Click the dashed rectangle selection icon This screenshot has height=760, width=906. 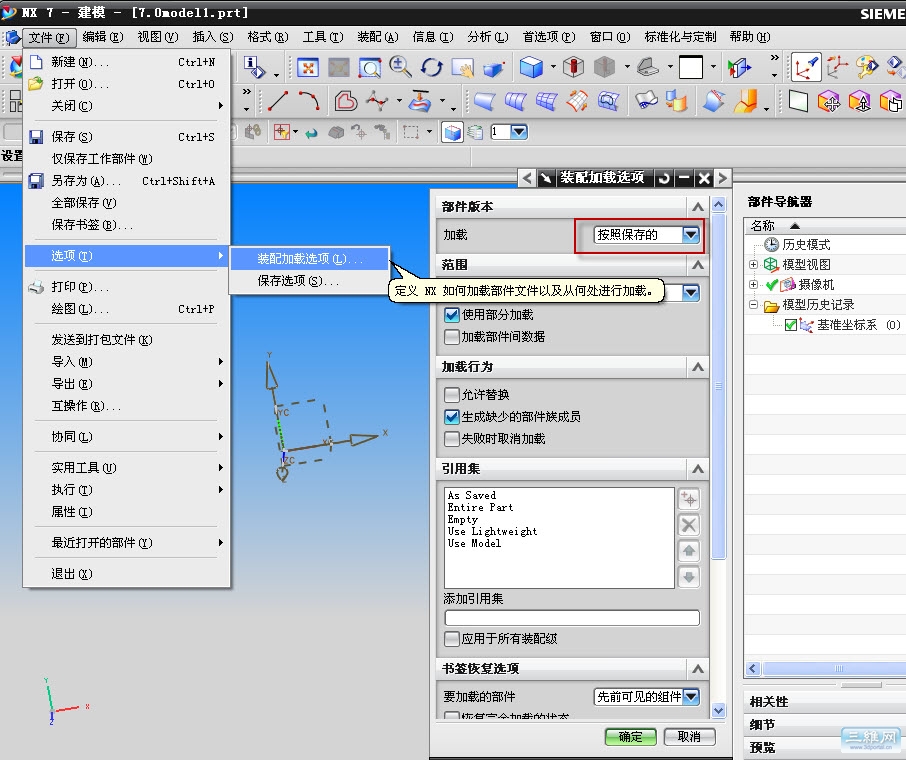(x=411, y=132)
